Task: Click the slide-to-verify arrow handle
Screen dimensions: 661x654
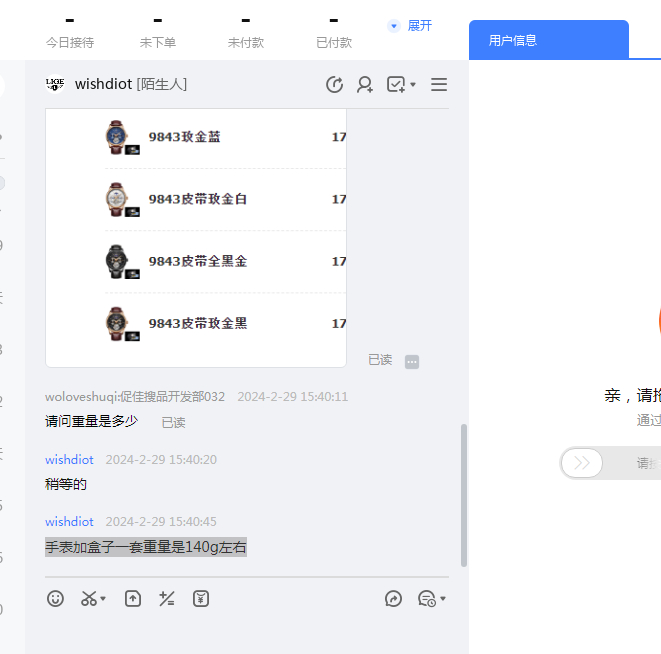Action: [582, 463]
